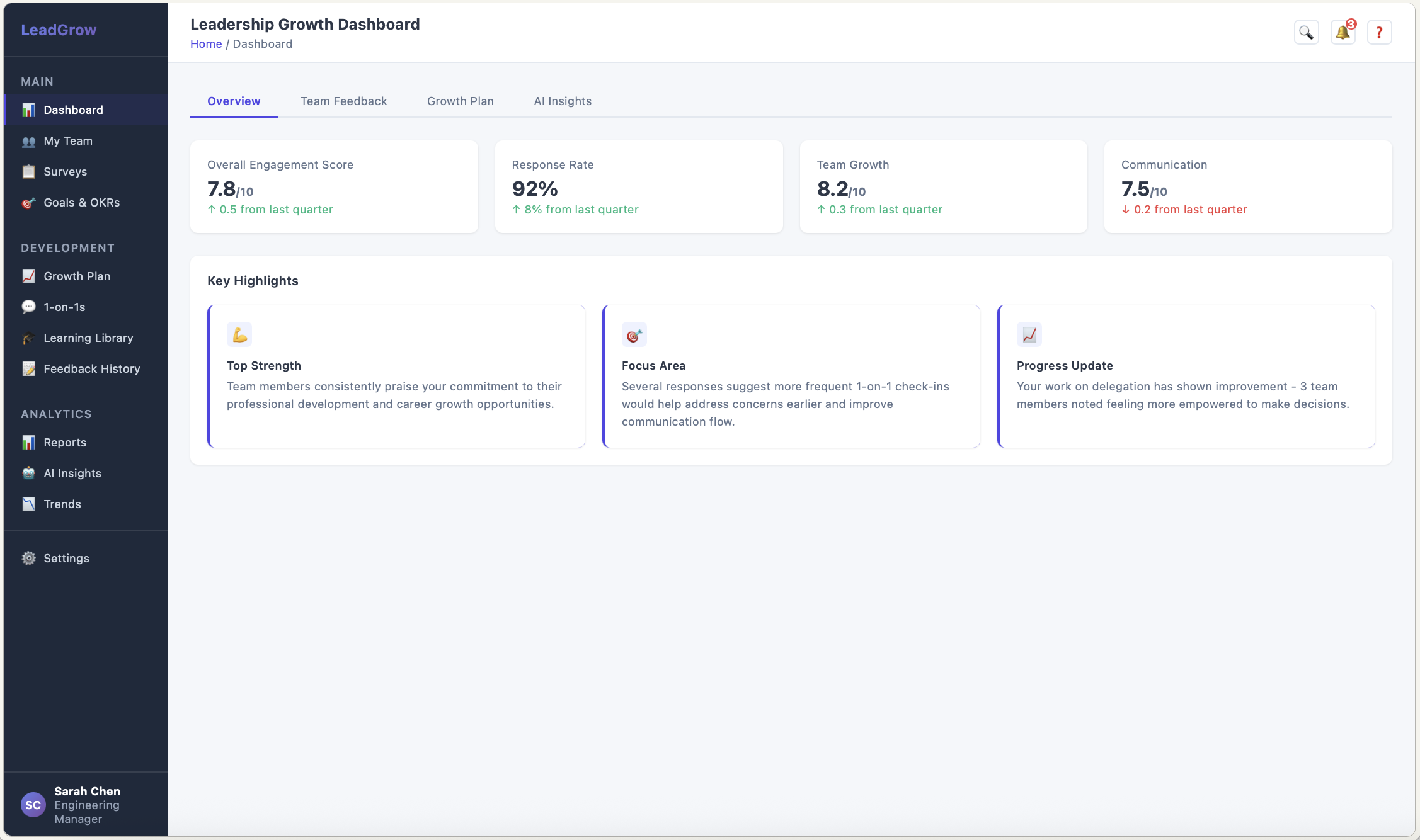
Task: Click the Top Strength flexed arm icon
Action: click(239, 335)
